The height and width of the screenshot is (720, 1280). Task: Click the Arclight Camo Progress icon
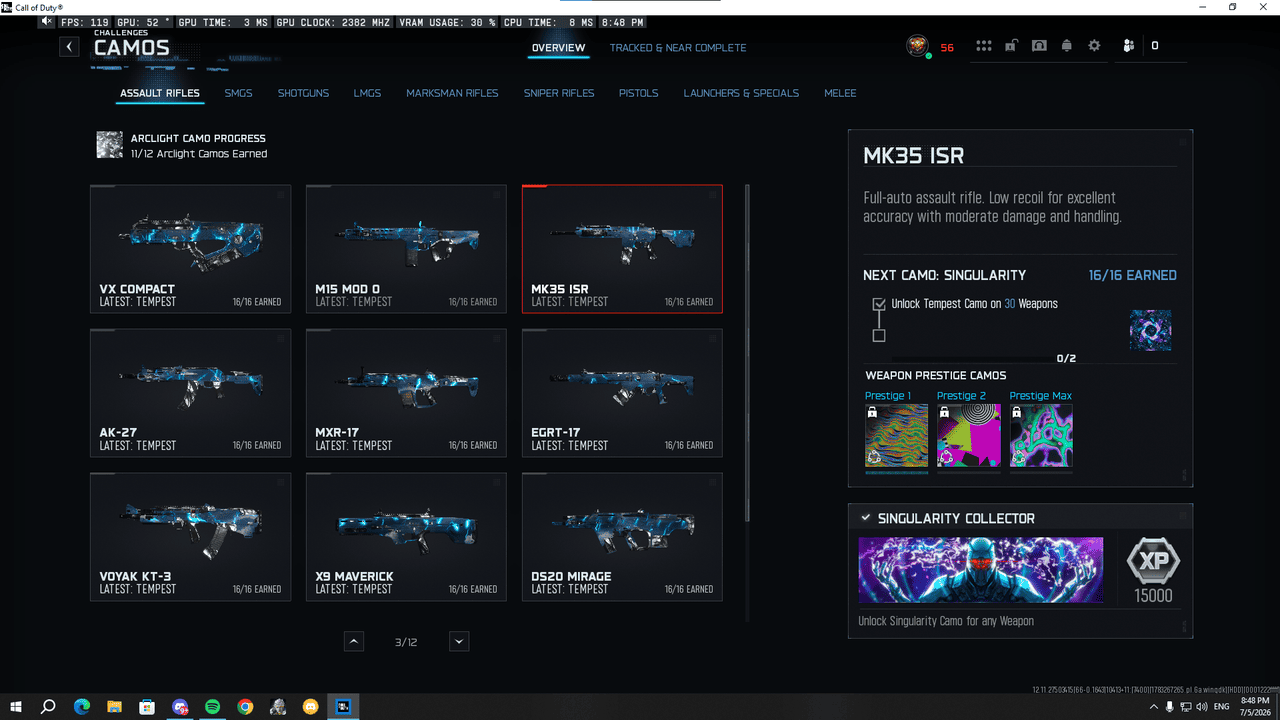coord(110,145)
